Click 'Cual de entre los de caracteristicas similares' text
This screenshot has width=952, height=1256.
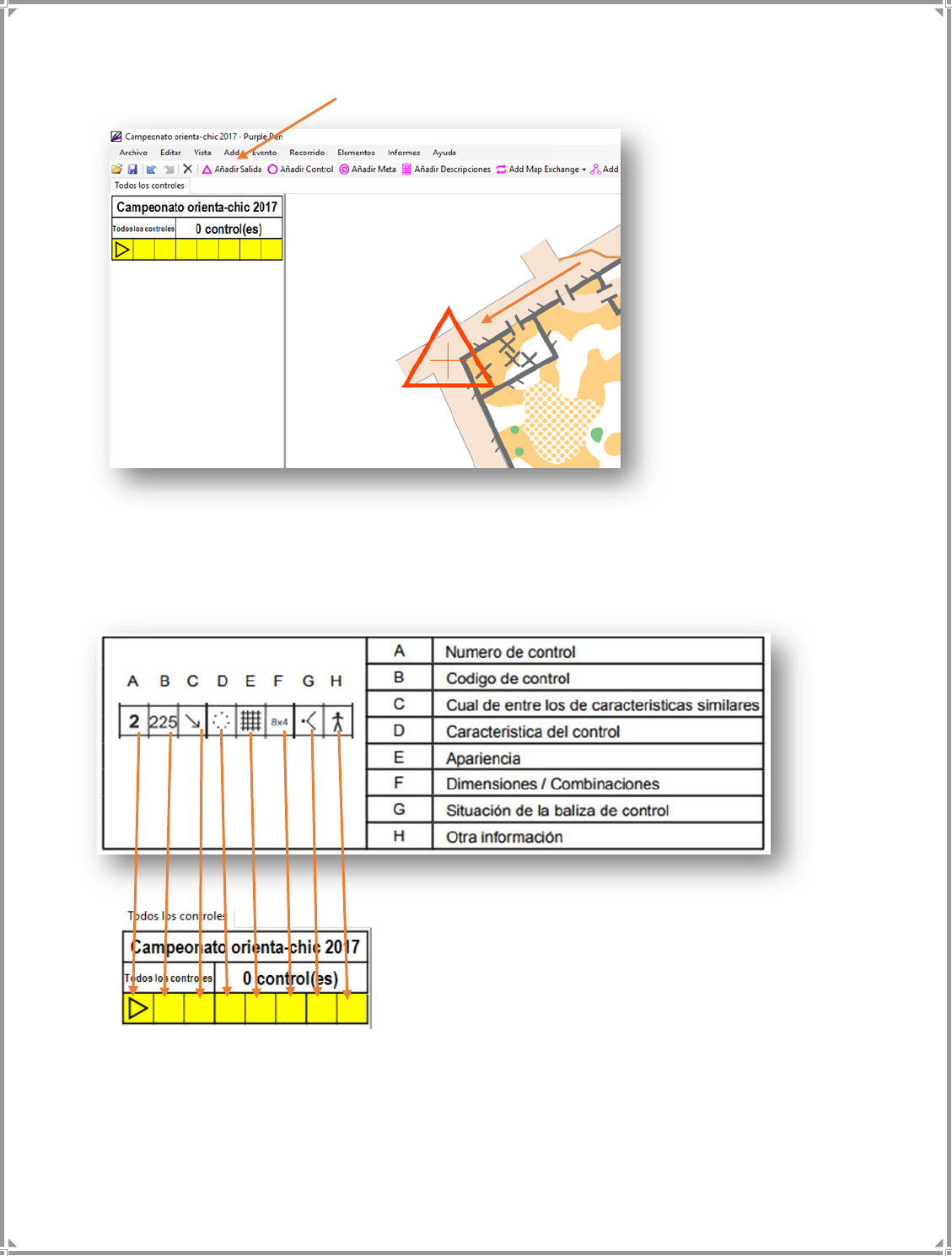pyautogui.click(x=602, y=705)
